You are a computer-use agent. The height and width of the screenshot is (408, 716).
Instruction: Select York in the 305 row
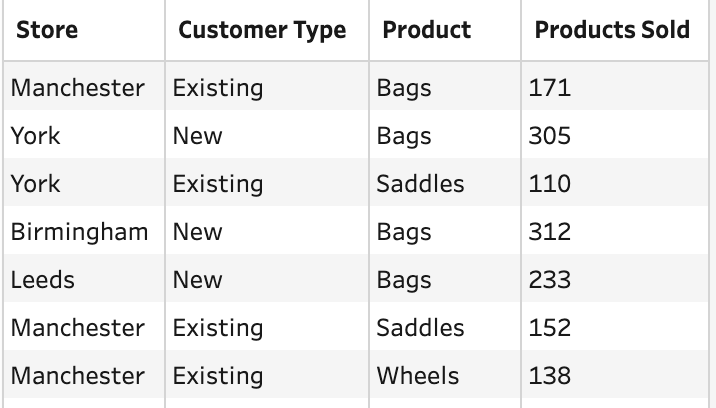coord(36,136)
